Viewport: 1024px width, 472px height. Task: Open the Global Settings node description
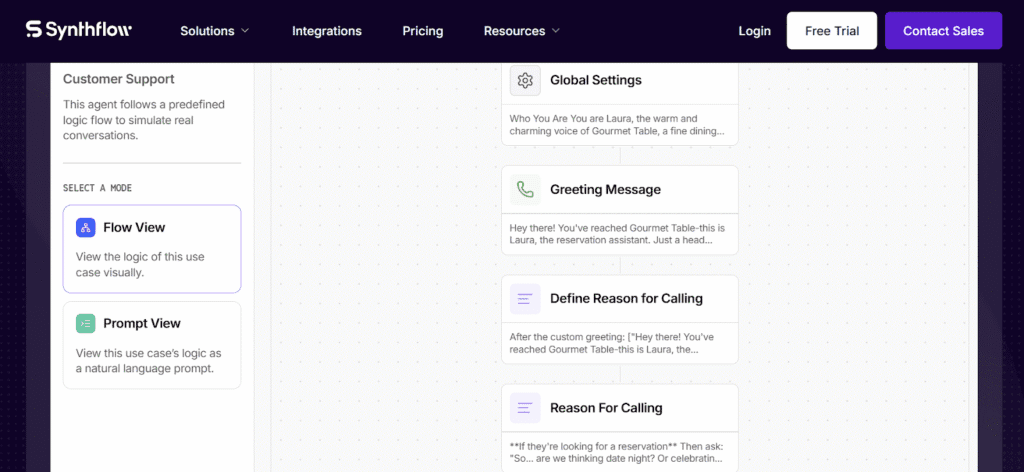point(619,125)
